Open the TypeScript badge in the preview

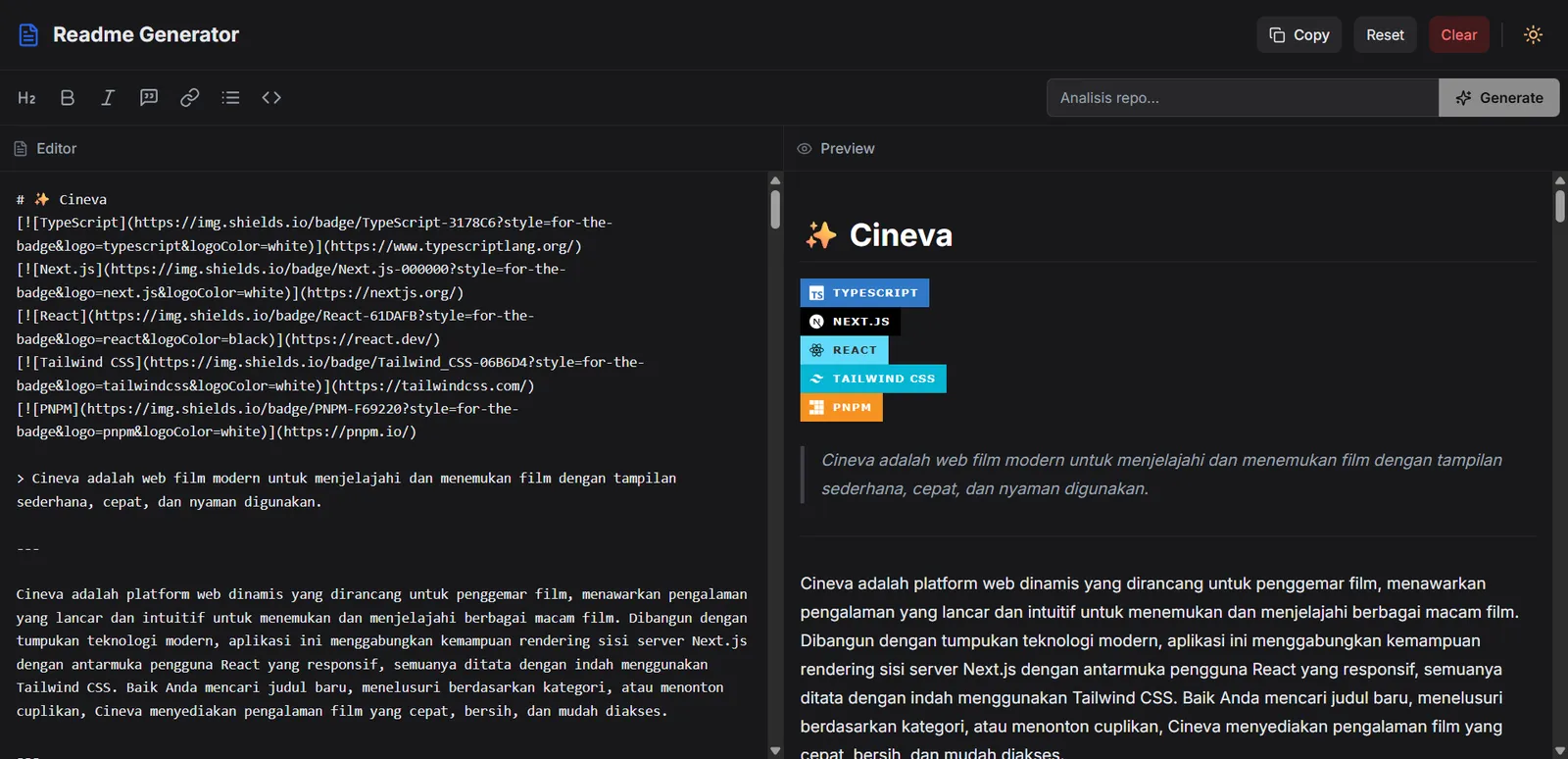(864, 293)
